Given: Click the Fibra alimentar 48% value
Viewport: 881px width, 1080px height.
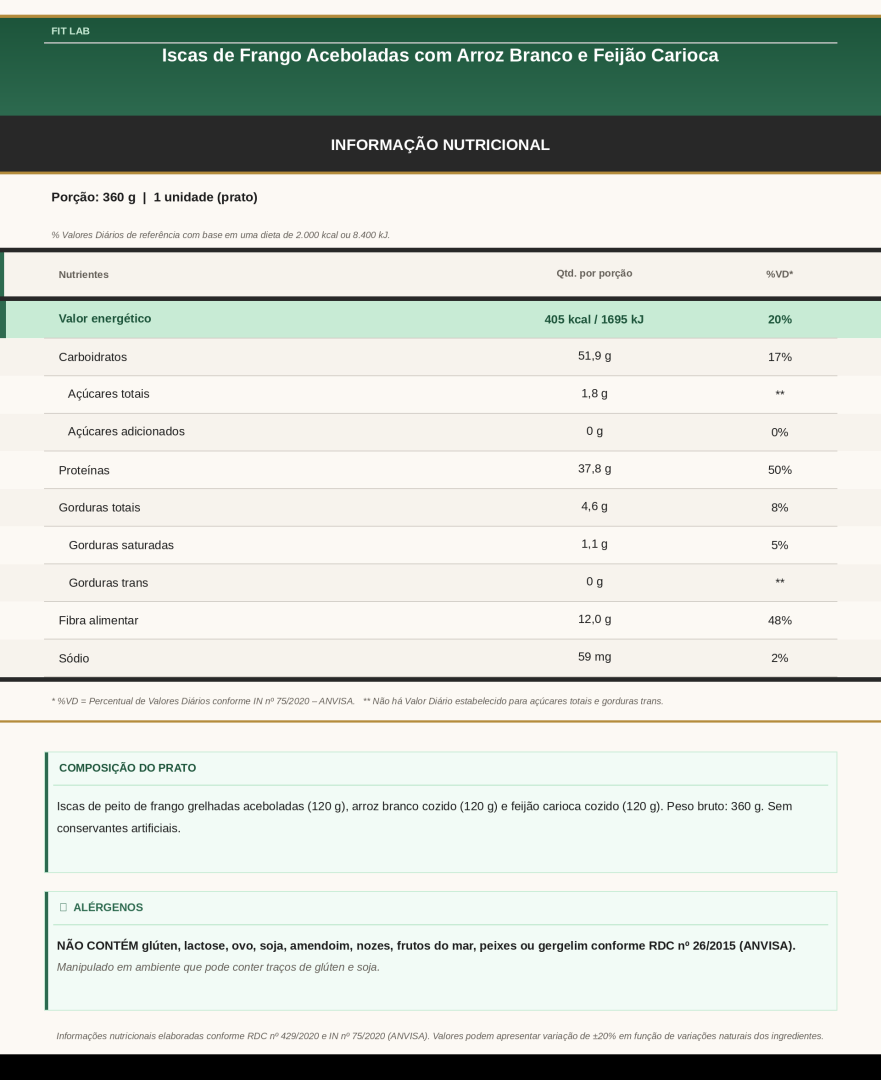Looking at the screenshot, I should tap(779, 621).
